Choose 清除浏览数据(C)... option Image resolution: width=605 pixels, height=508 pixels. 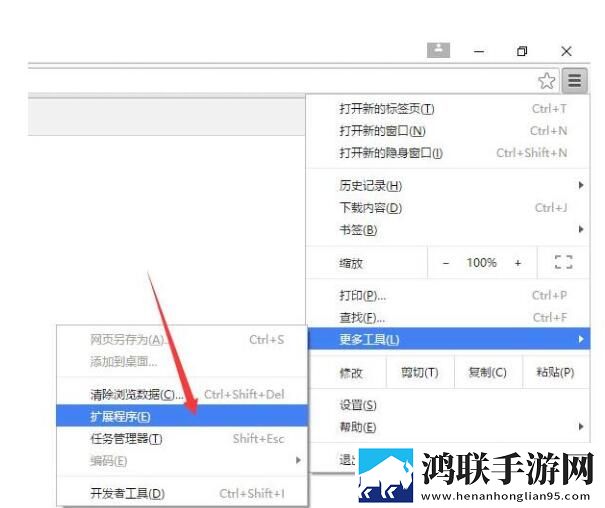(182, 394)
